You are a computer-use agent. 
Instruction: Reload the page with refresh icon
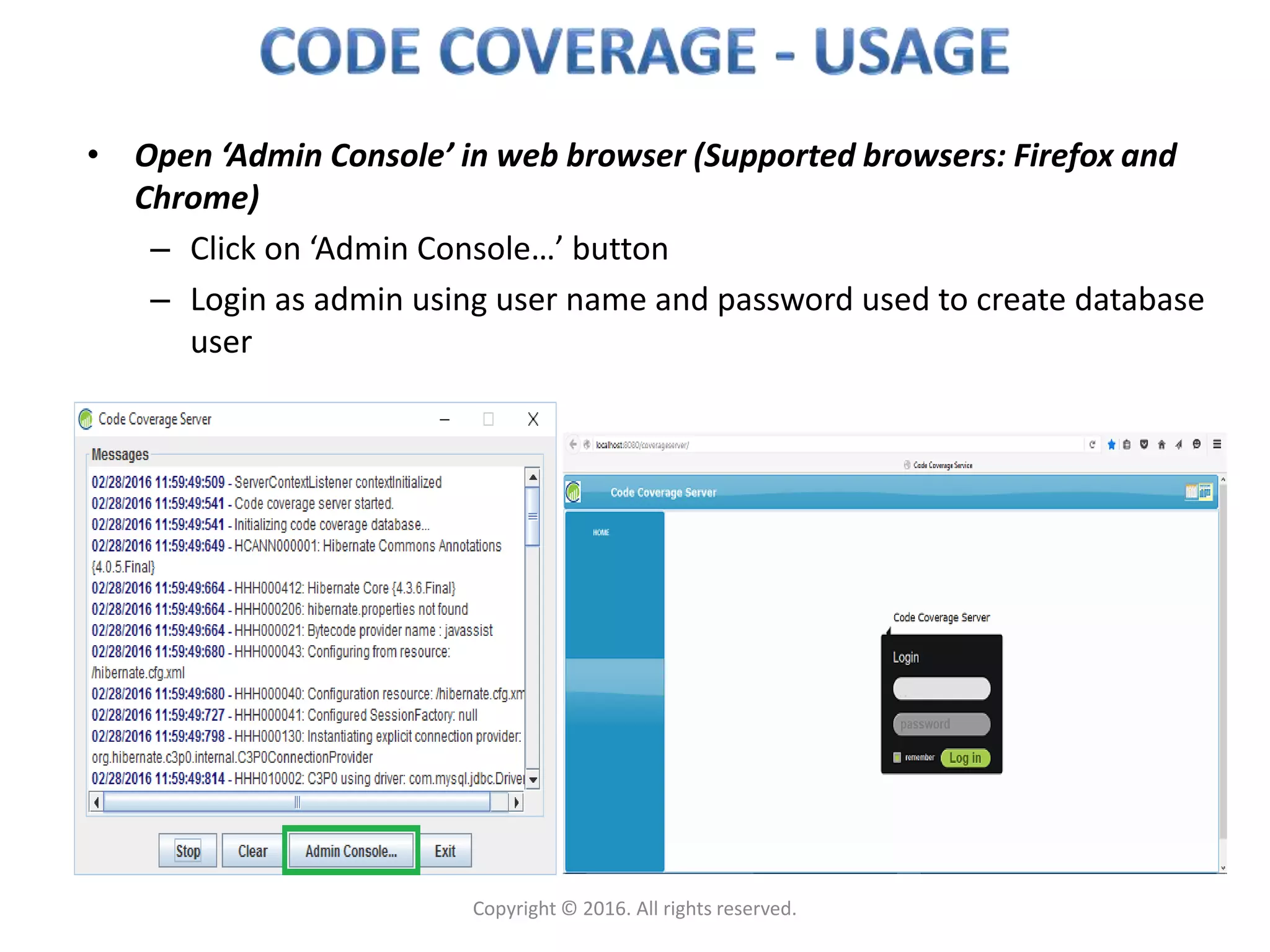(x=1092, y=444)
